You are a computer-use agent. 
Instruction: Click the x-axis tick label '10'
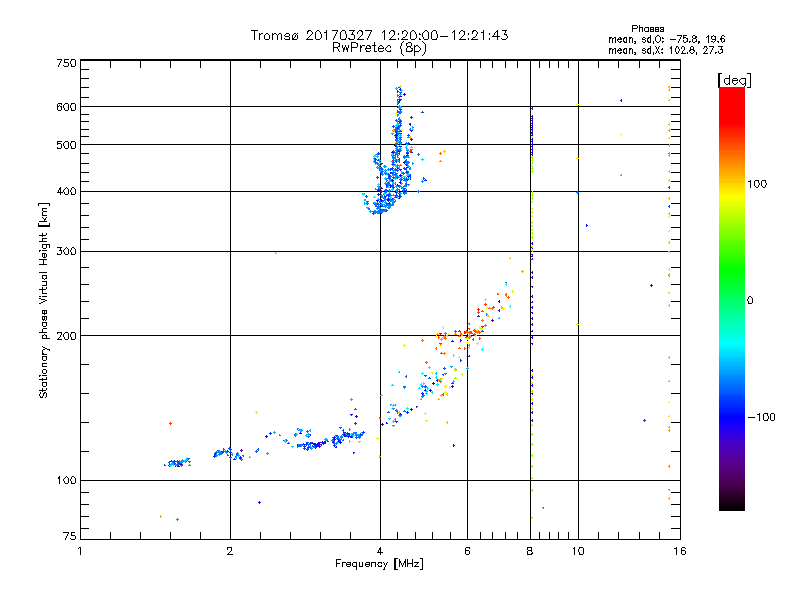point(578,551)
